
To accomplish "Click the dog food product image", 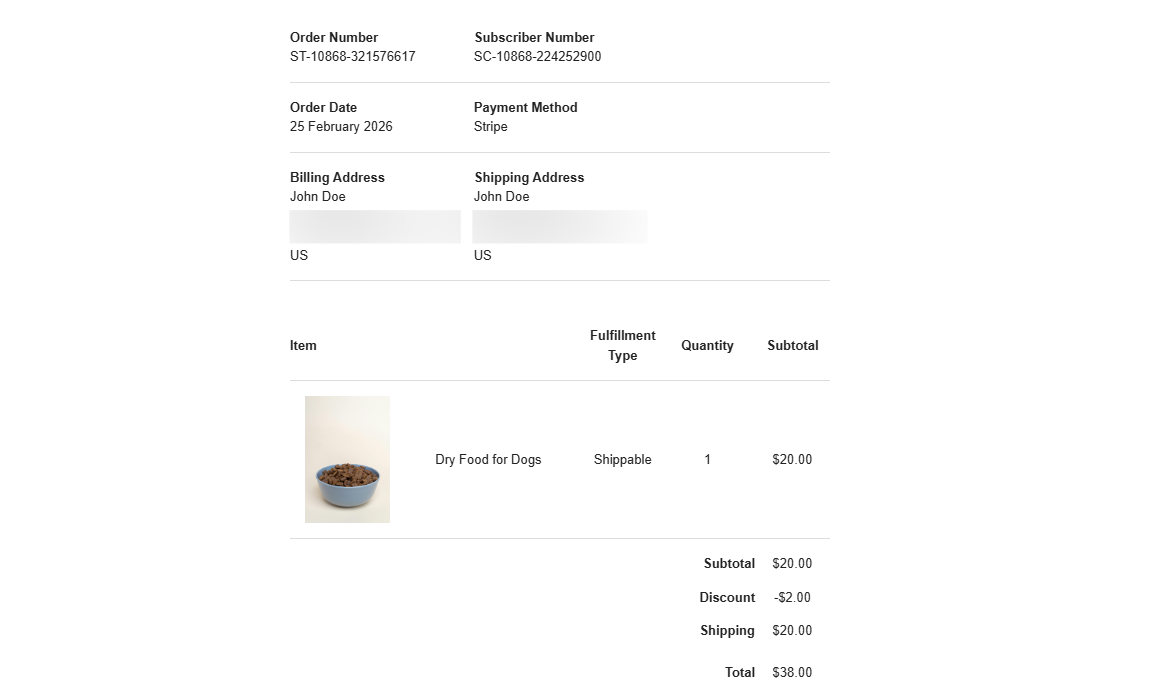I will pyautogui.click(x=347, y=459).
